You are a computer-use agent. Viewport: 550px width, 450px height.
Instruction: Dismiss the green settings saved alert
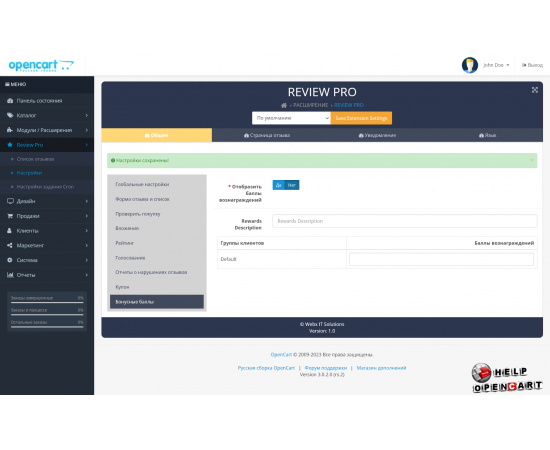pos(532,160)
